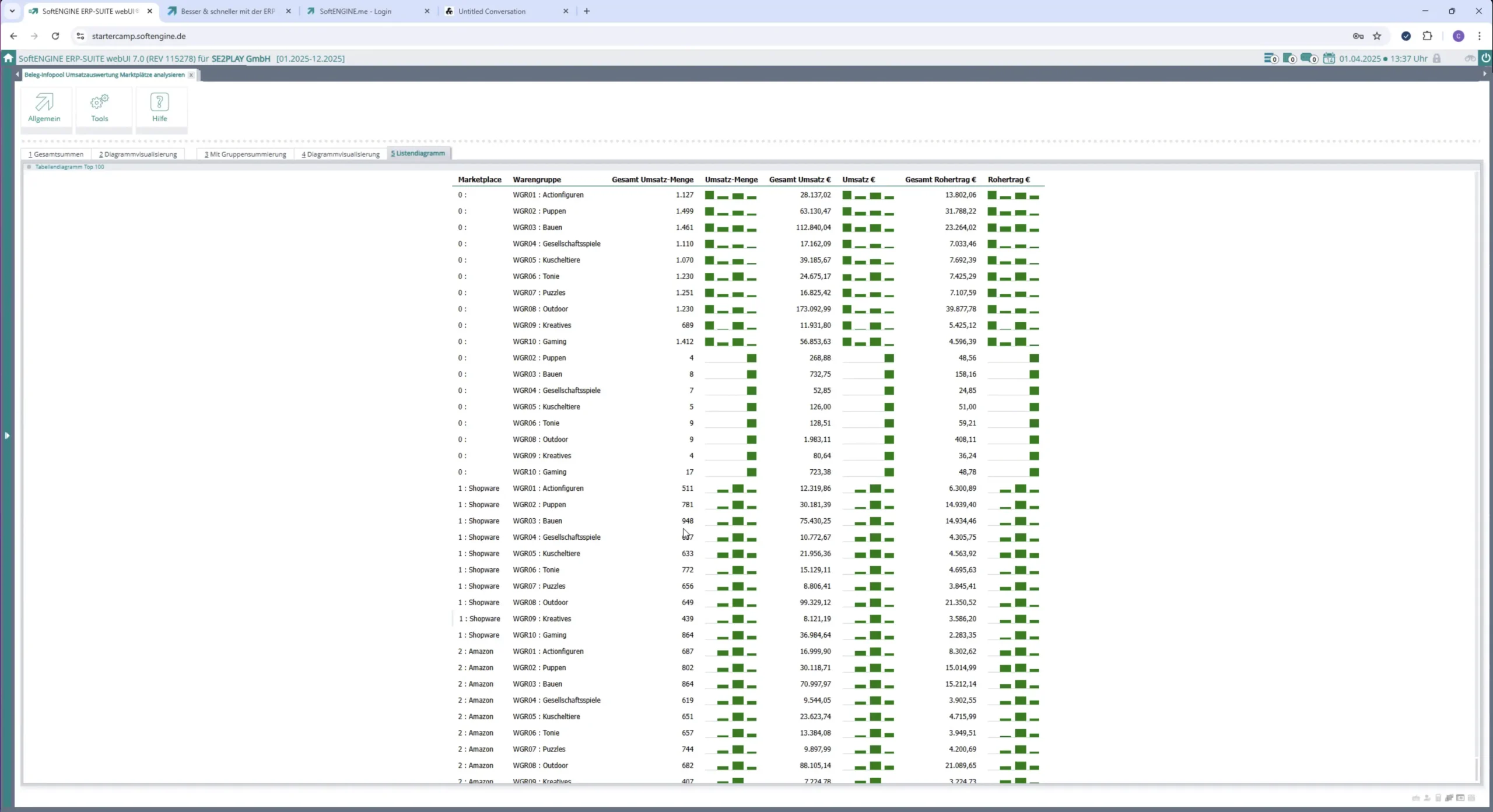The width and height of the screenshot is (1493, 812).
Task: Click the home icon in ERP header
Action: 8,58
